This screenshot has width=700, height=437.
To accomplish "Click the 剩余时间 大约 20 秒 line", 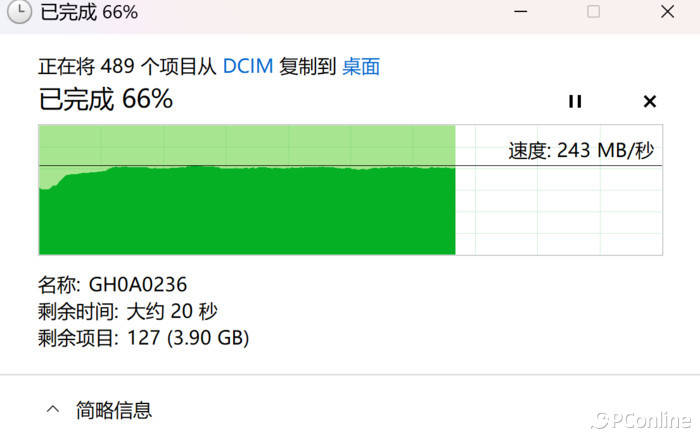I will (128, 311).
